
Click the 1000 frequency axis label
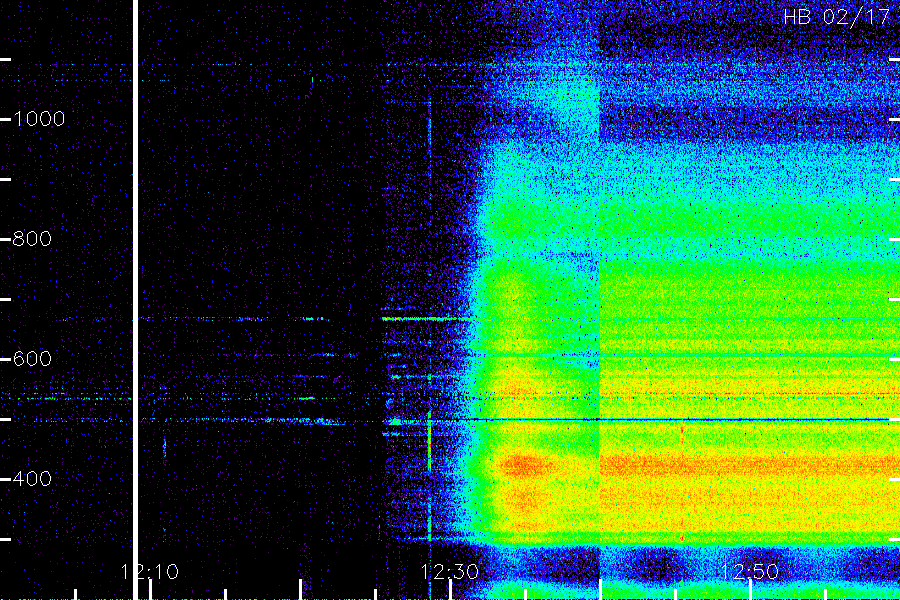[39, 119]
